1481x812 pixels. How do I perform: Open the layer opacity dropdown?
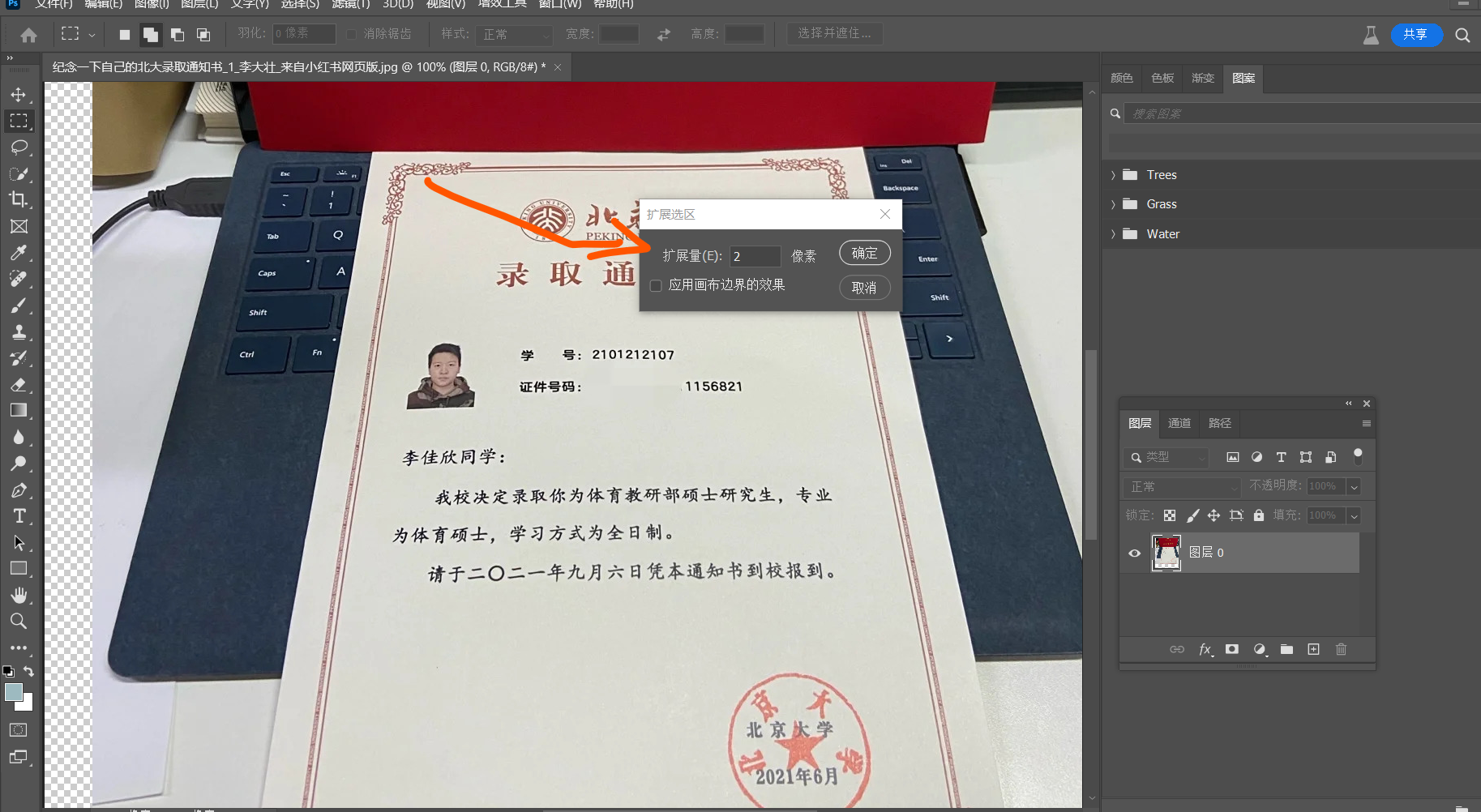(x=1353, y=486)
